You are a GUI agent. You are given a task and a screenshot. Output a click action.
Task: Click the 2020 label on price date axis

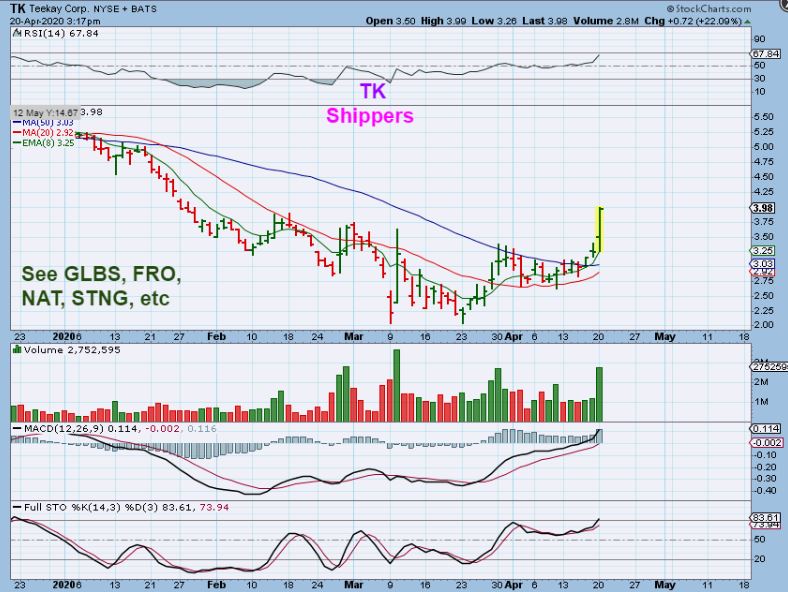(65, 336)
